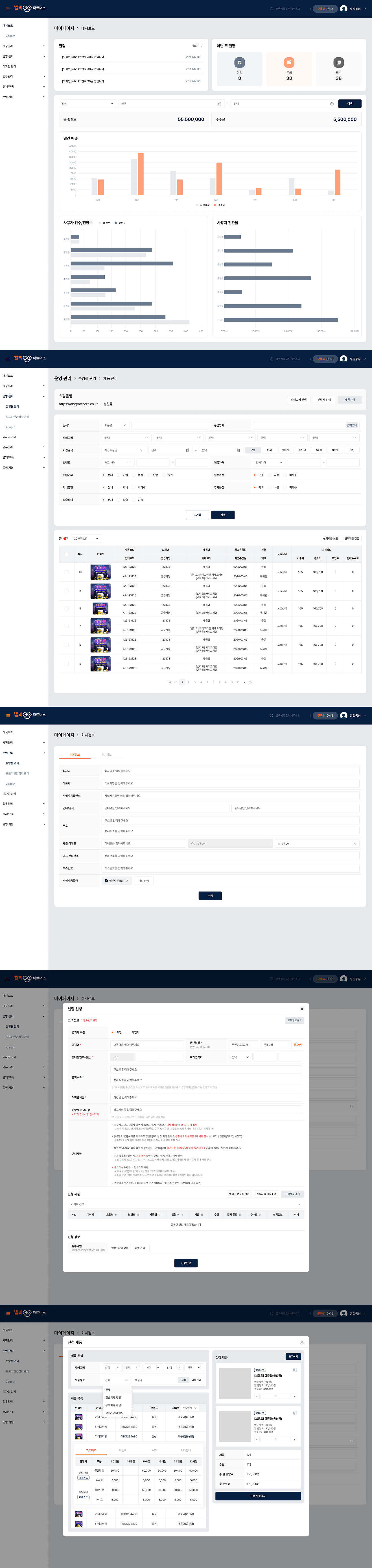The height and width of the screenshot is (1568, 372).
Task: Click the 초기화 reset button
Action: [198, 515]
